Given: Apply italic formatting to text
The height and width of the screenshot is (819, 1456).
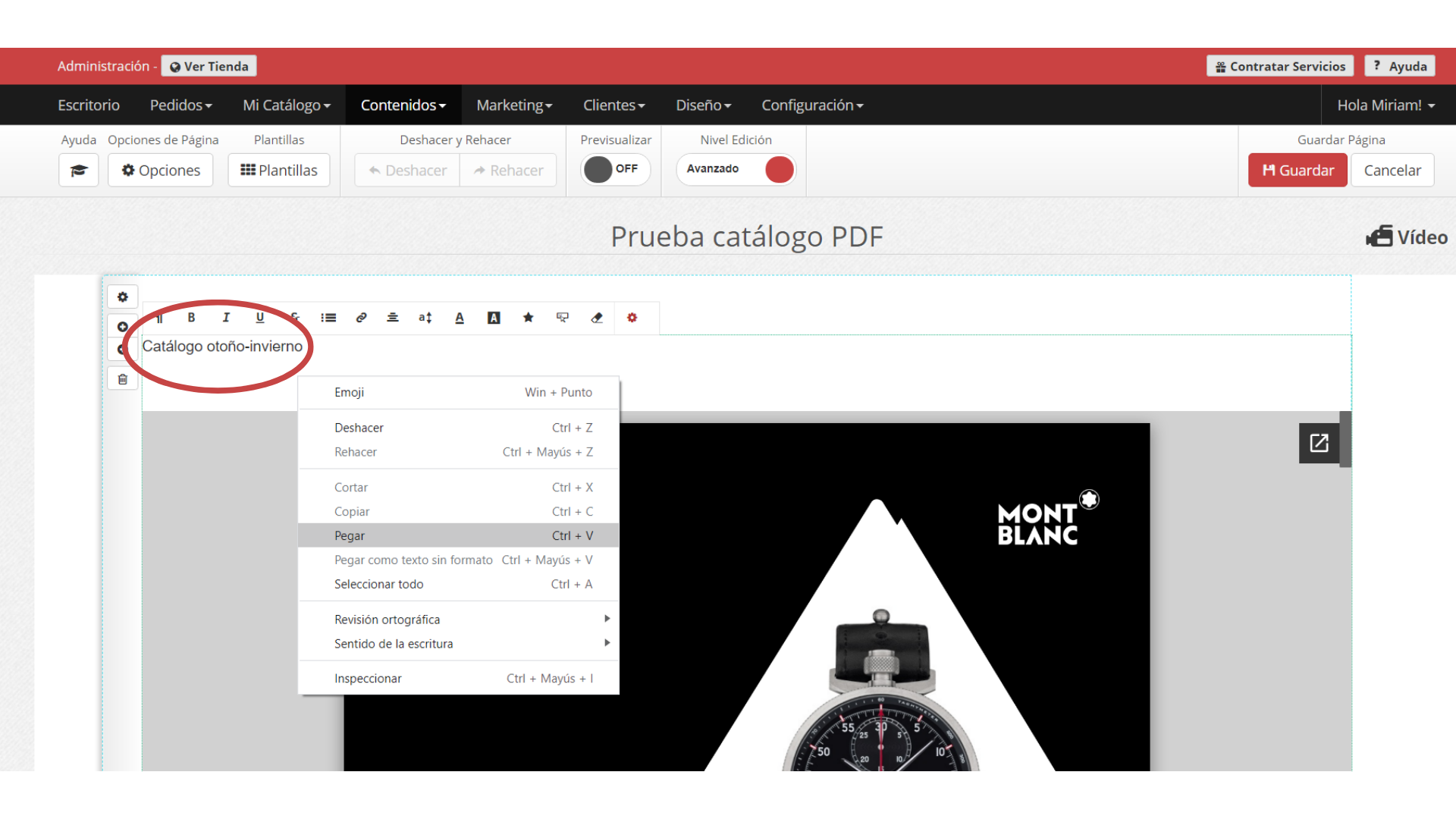Looking at the screenshot, I should coord(225,318).
